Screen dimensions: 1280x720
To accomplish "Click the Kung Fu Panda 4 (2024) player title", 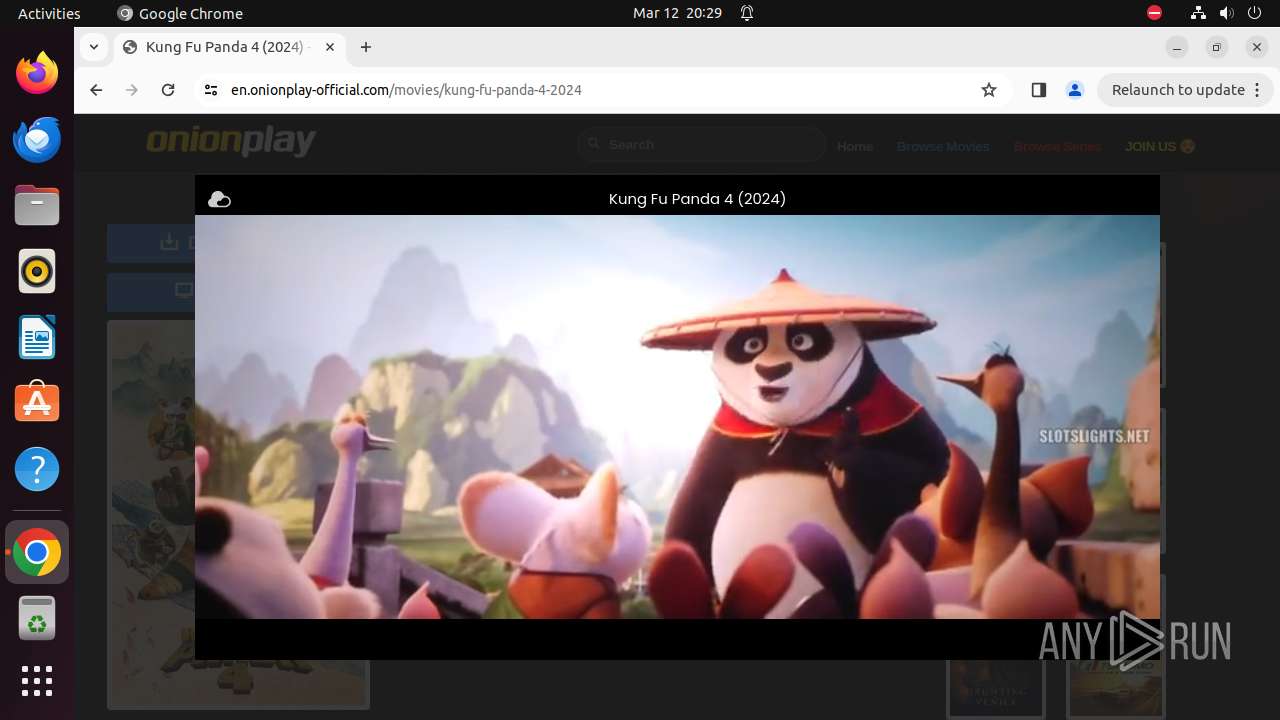I will pos(697,199).
